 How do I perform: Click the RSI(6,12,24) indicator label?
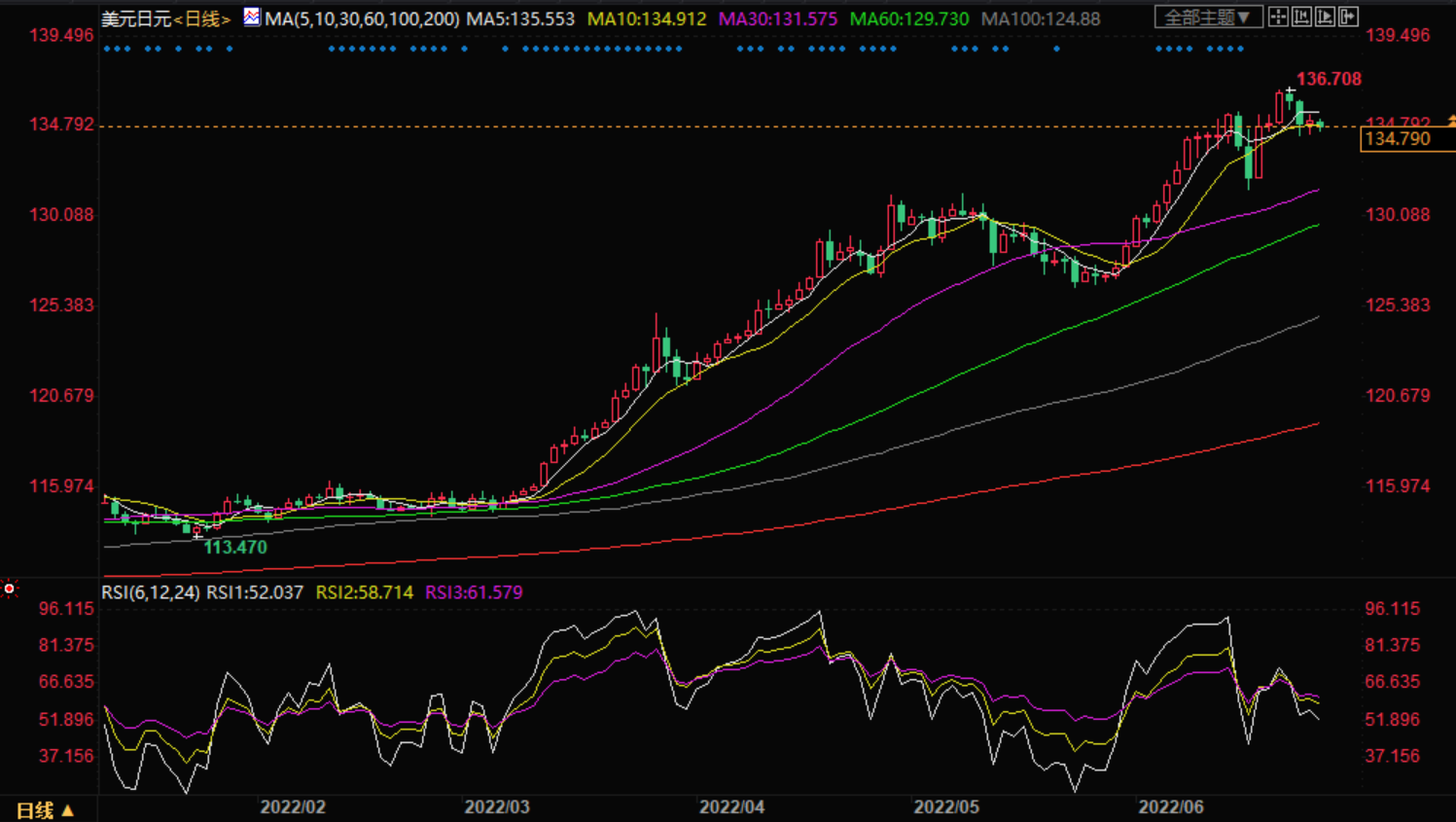tap(151, 591)
